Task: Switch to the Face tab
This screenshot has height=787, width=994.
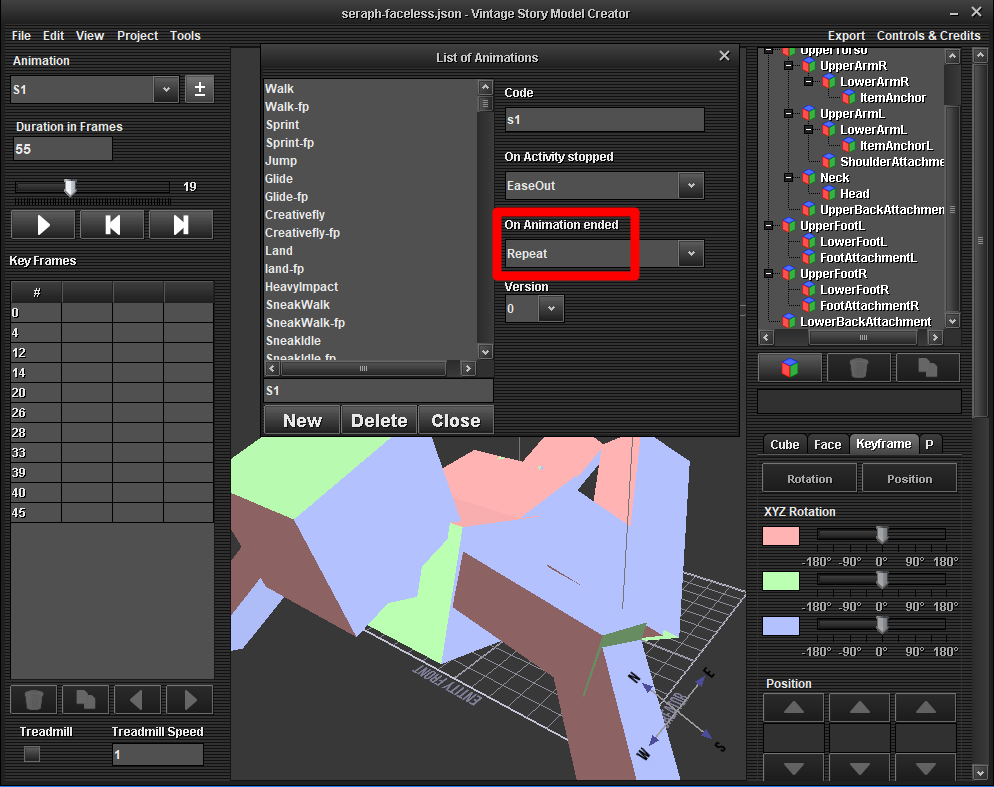Action: coord(827,444)
